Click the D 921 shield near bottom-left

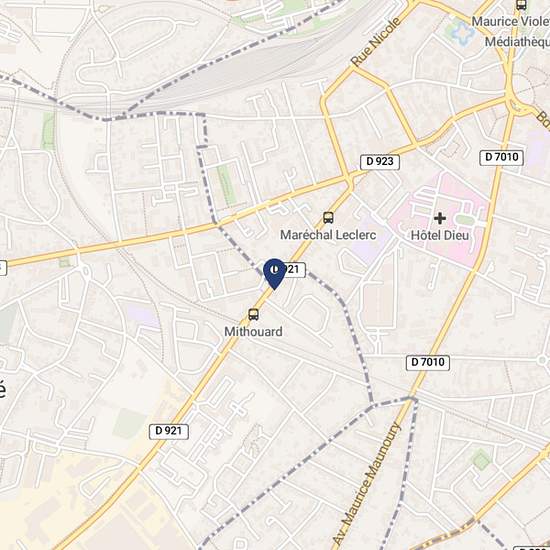point(169,431)
